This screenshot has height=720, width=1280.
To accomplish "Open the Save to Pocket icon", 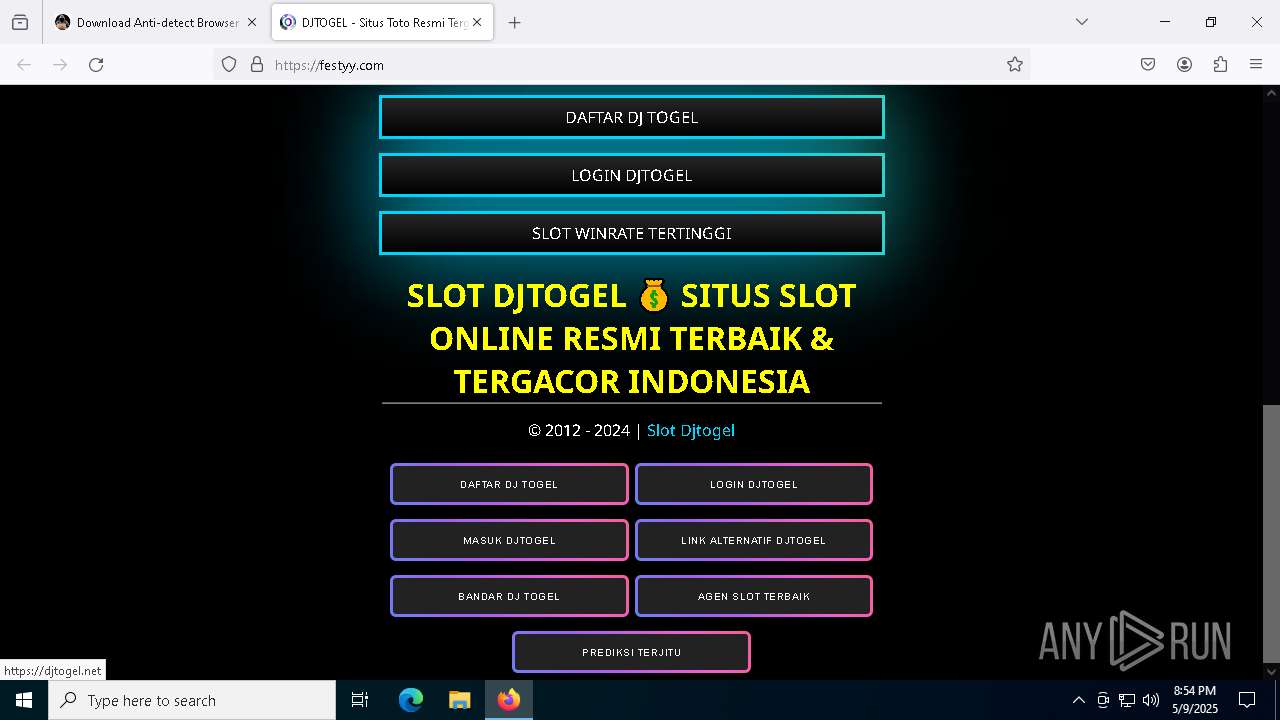I will point(1148,65).
